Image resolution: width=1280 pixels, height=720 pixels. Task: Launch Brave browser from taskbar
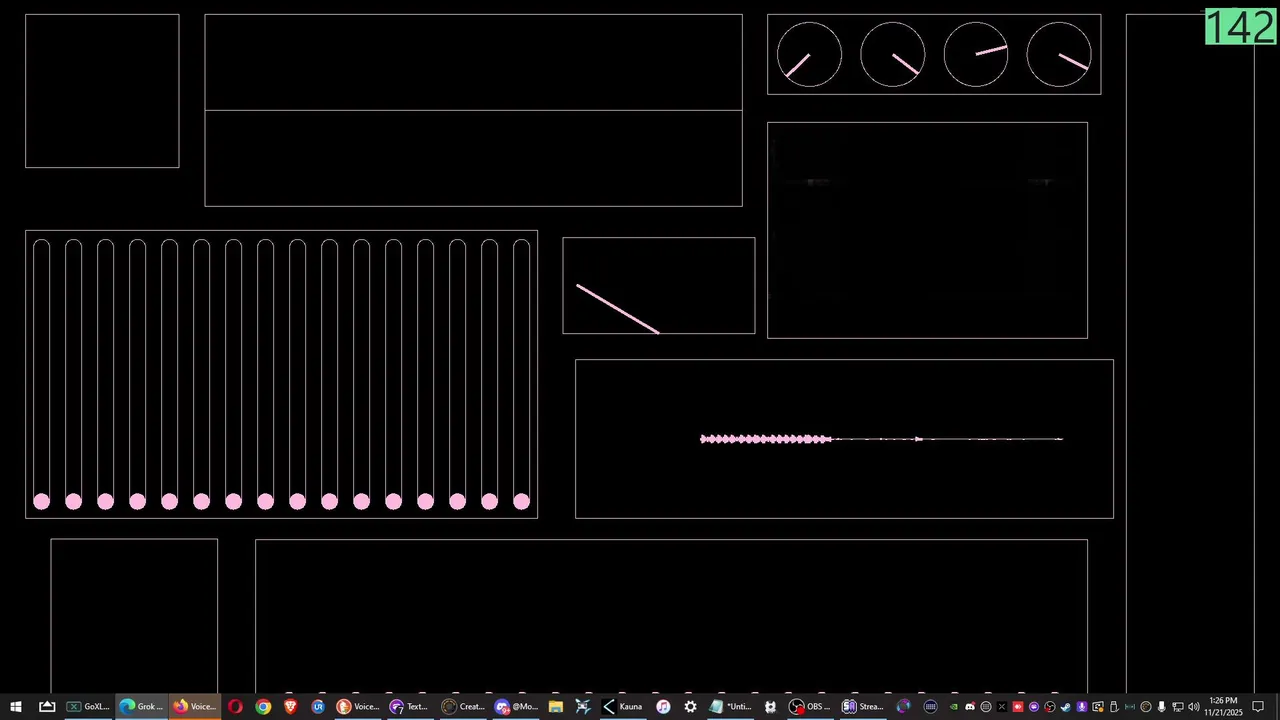pyautogui.click(x=291, y=706)
